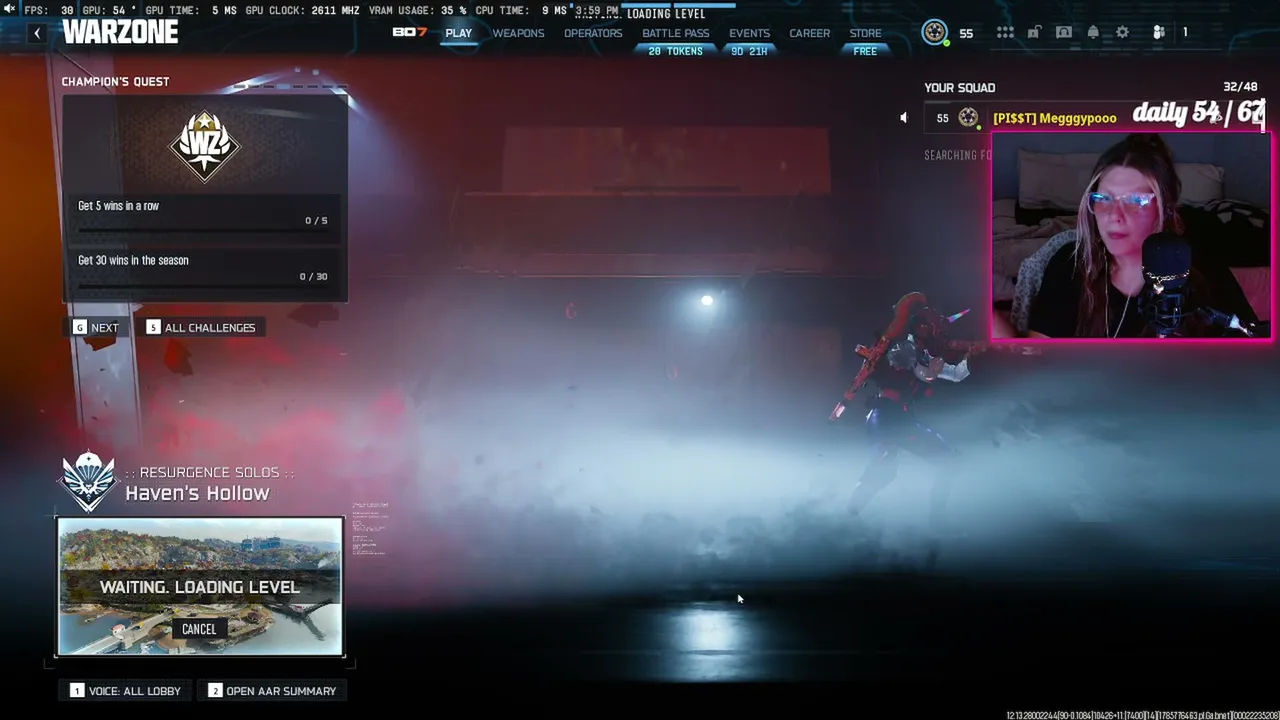Click the FREE store badge
1280x720 pixels.
(866, 51)
